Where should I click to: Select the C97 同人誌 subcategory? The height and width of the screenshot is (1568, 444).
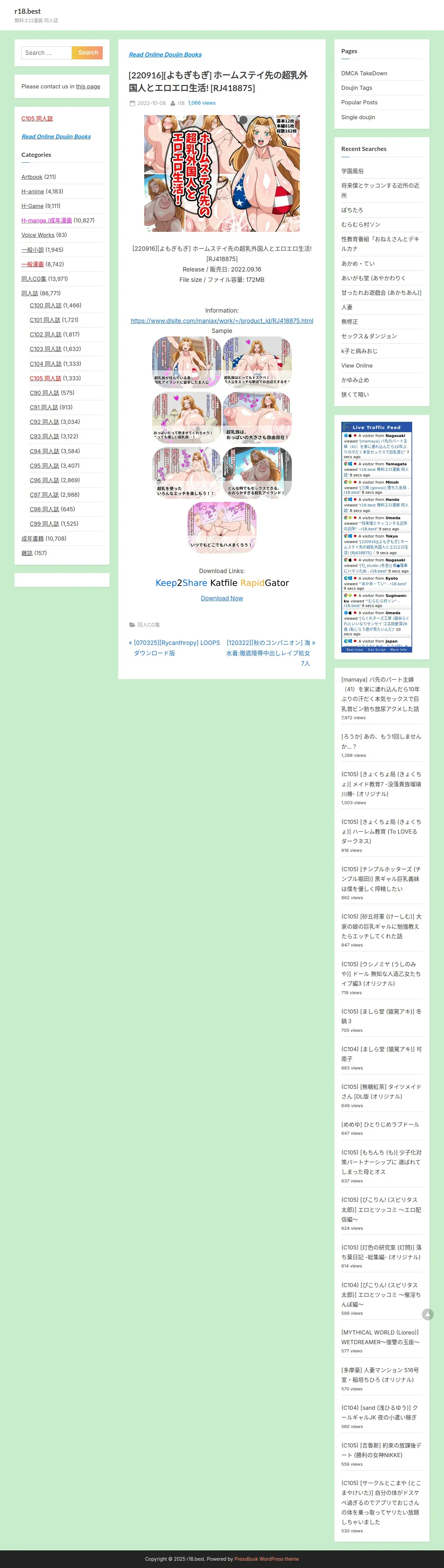(x=45, y=495)
